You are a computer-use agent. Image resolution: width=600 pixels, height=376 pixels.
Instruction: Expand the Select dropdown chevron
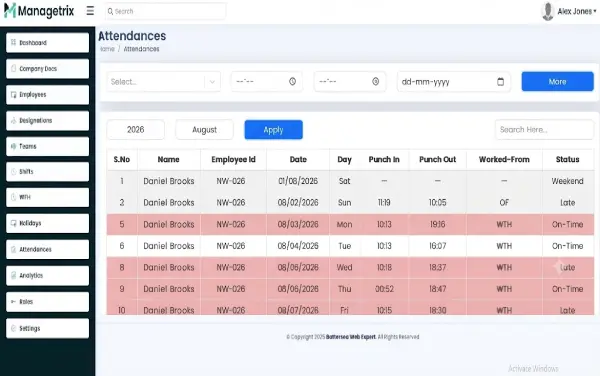click(x=212, y=82)
